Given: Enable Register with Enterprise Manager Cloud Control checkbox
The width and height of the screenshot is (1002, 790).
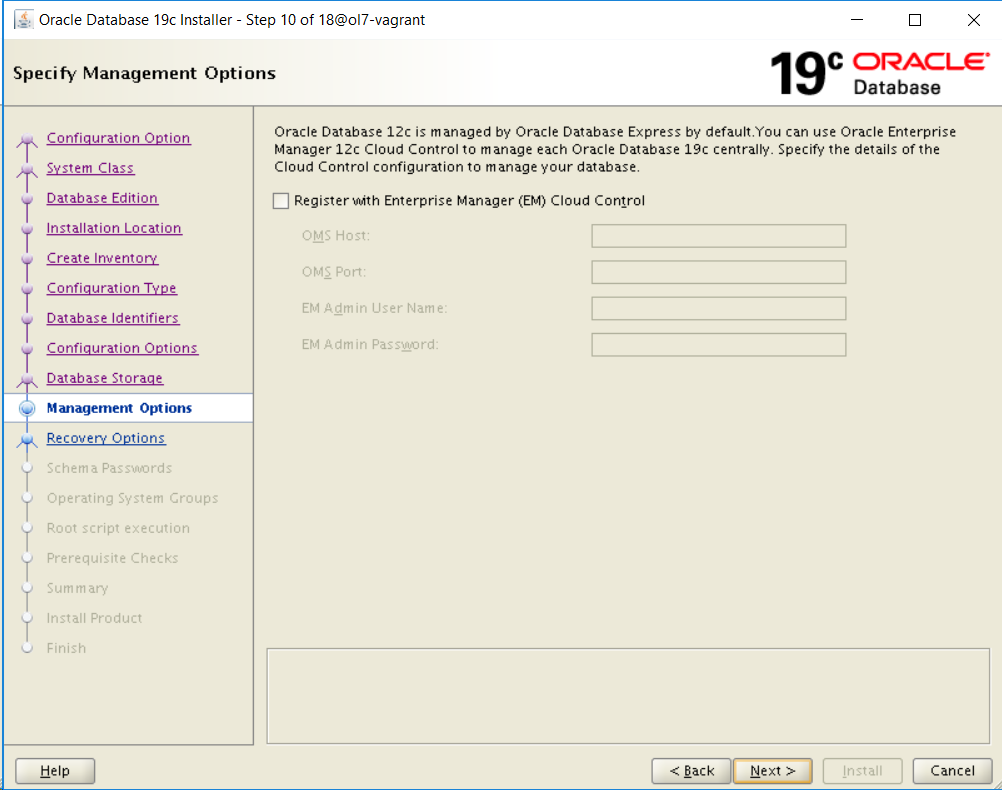Looking at the screenshot, I should tap(281, 201).
